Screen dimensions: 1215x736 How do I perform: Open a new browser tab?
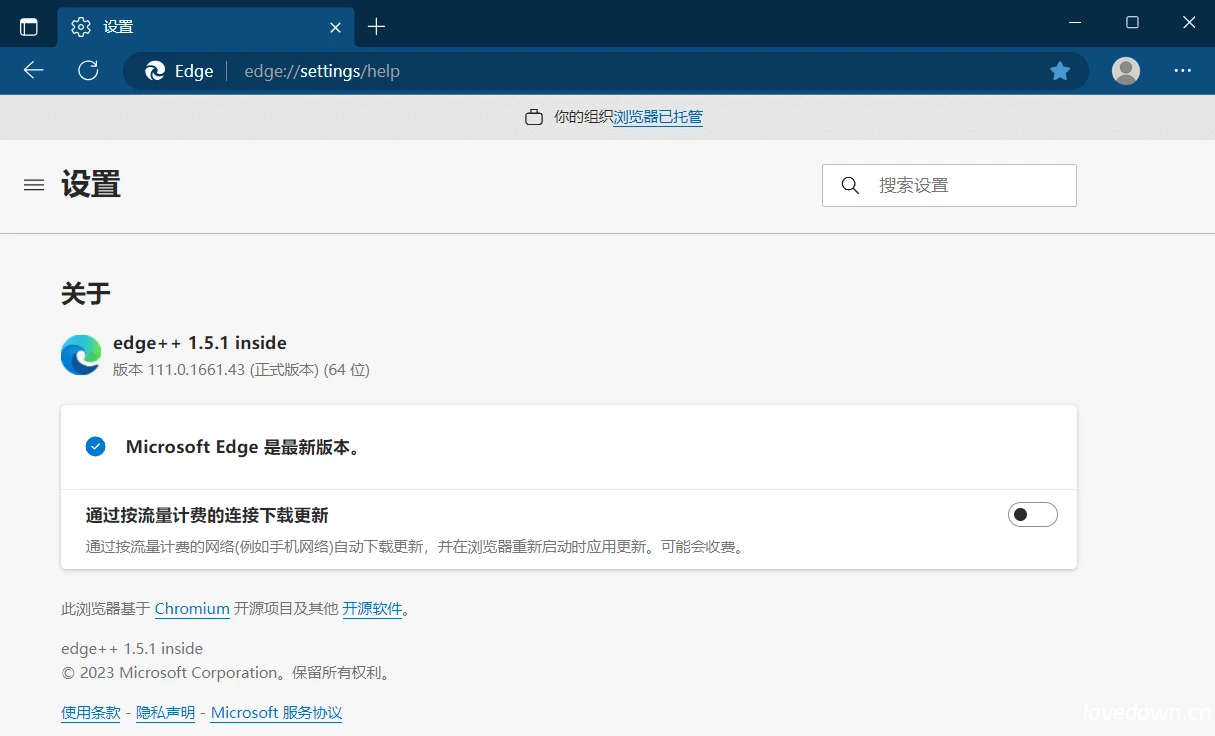click(376, 26)
